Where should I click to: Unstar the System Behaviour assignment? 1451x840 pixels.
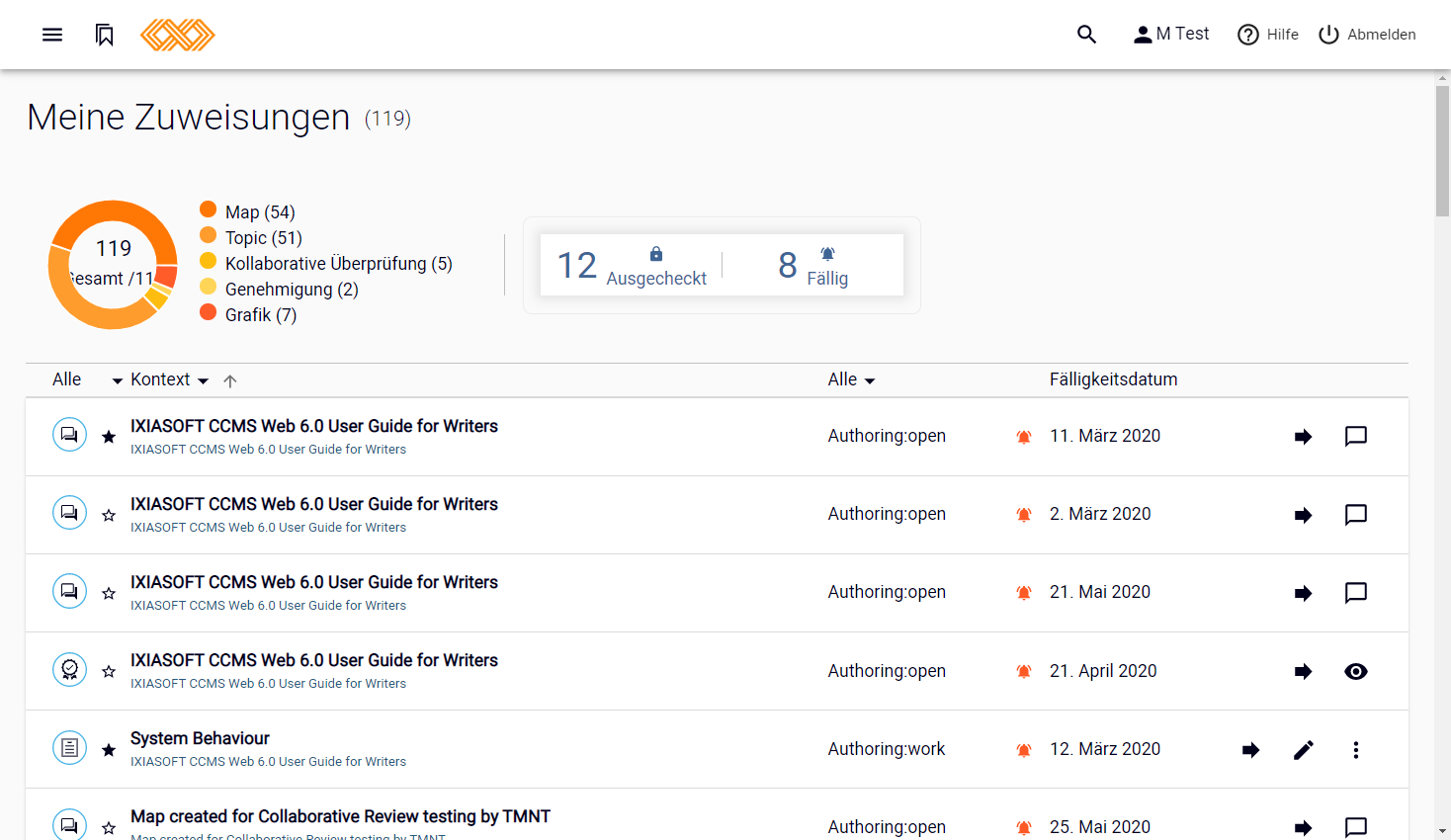click(109, 750)
